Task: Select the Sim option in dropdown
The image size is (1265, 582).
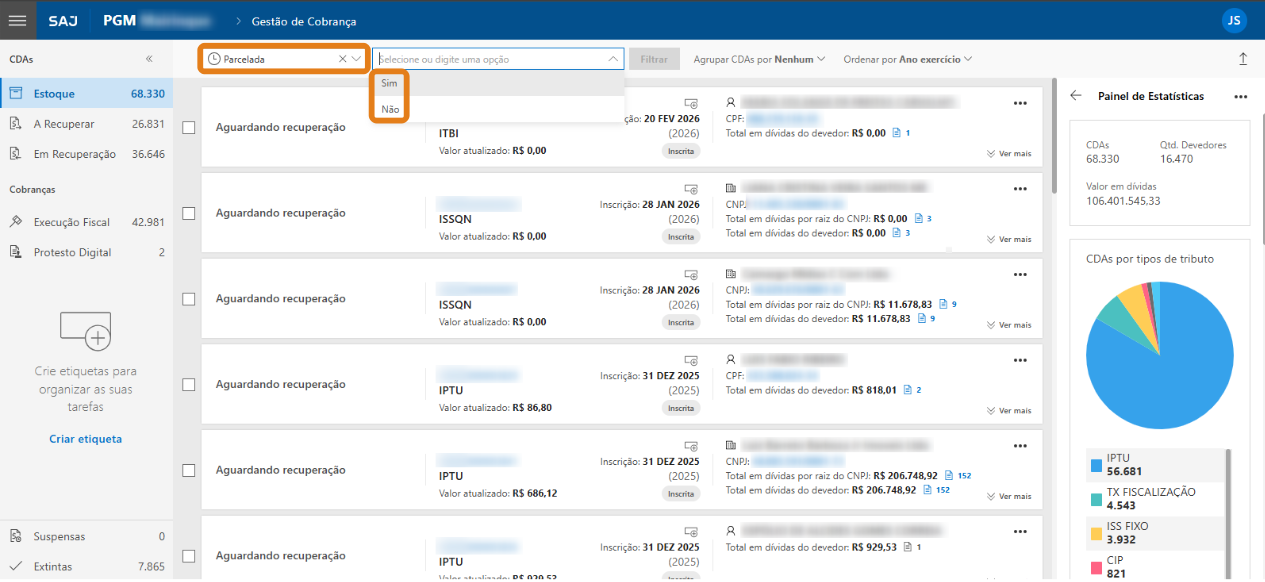Action: [x=389, y=83]
